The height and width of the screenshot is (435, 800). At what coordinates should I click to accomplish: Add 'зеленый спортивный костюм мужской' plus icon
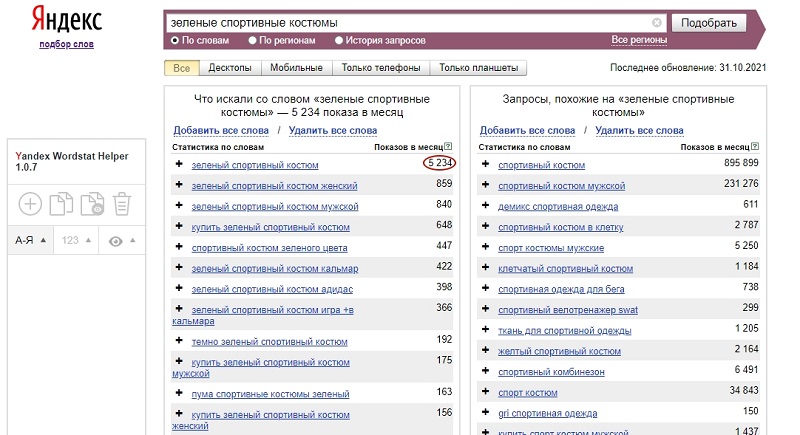(179, 205)
